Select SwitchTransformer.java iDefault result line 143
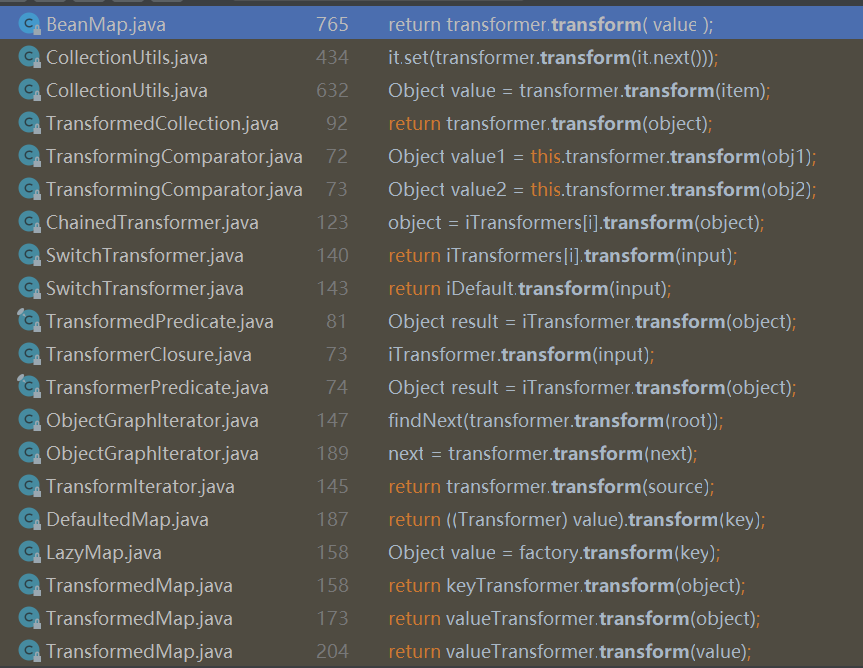 coord(145,289)
